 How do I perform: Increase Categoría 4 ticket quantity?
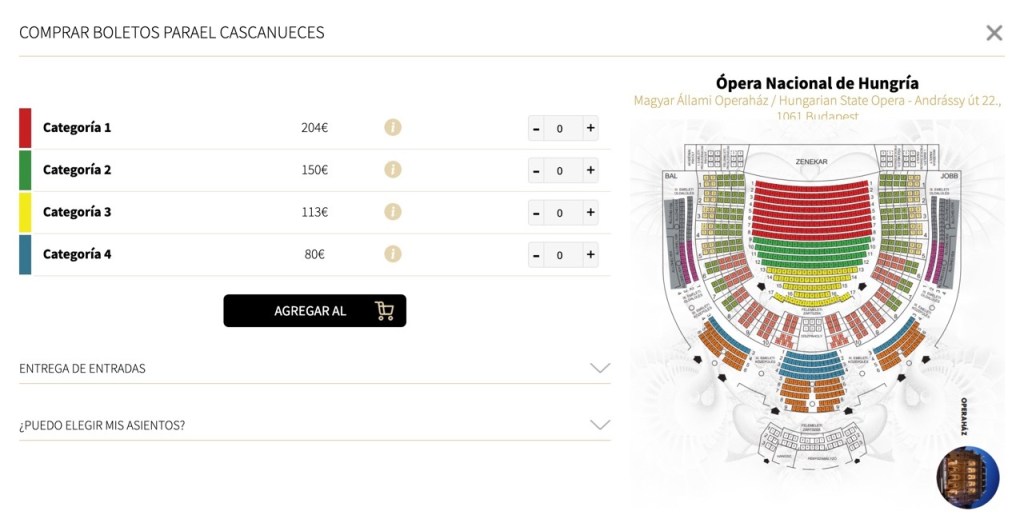tap(590, 255)
